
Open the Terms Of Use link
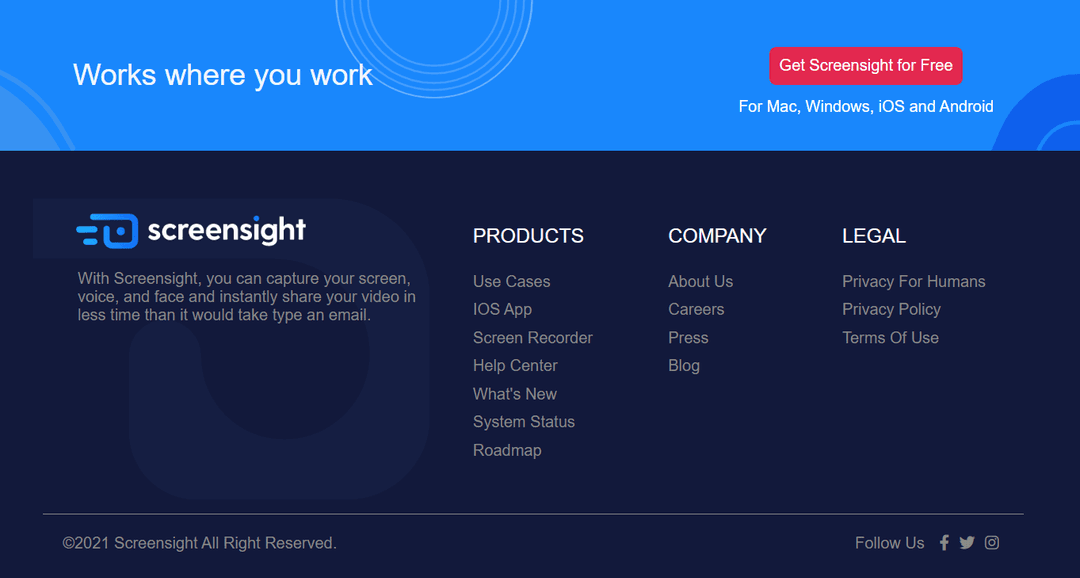click(x=890, y=338)
